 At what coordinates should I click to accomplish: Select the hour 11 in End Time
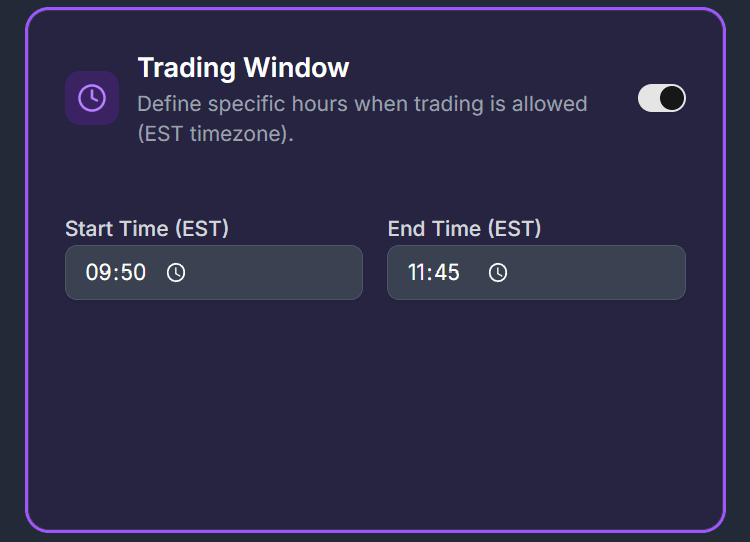(418, 272)
